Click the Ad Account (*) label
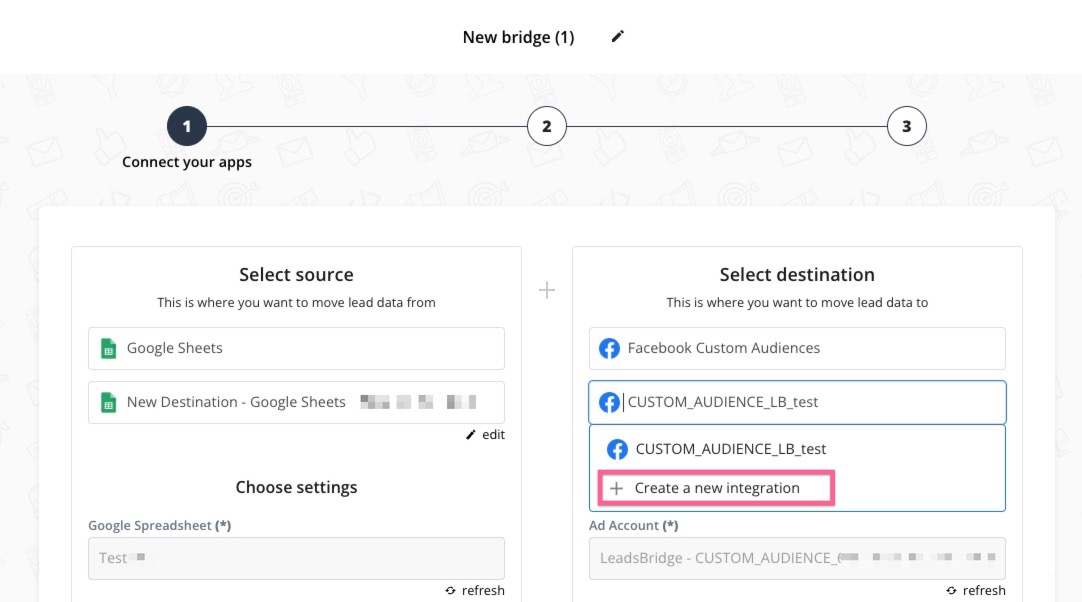The width and height of the screenshot is (1082, 602). (633, 525)
